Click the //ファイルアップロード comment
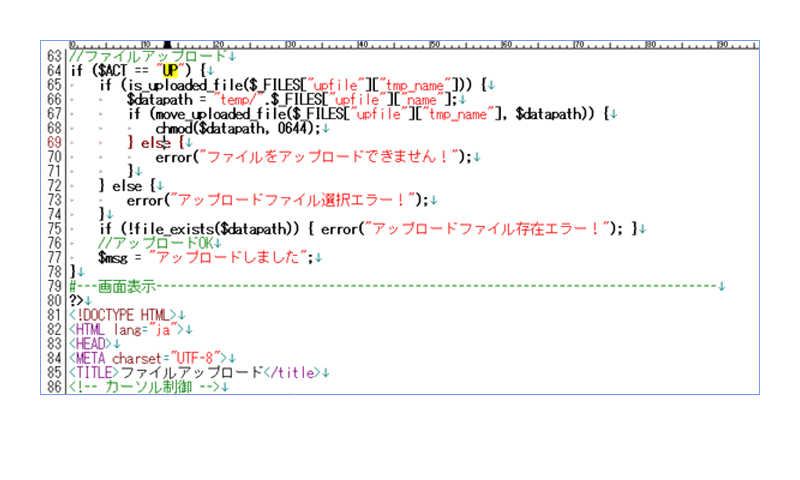The height and width of the screenshot is (480, 800). (147, 56)
